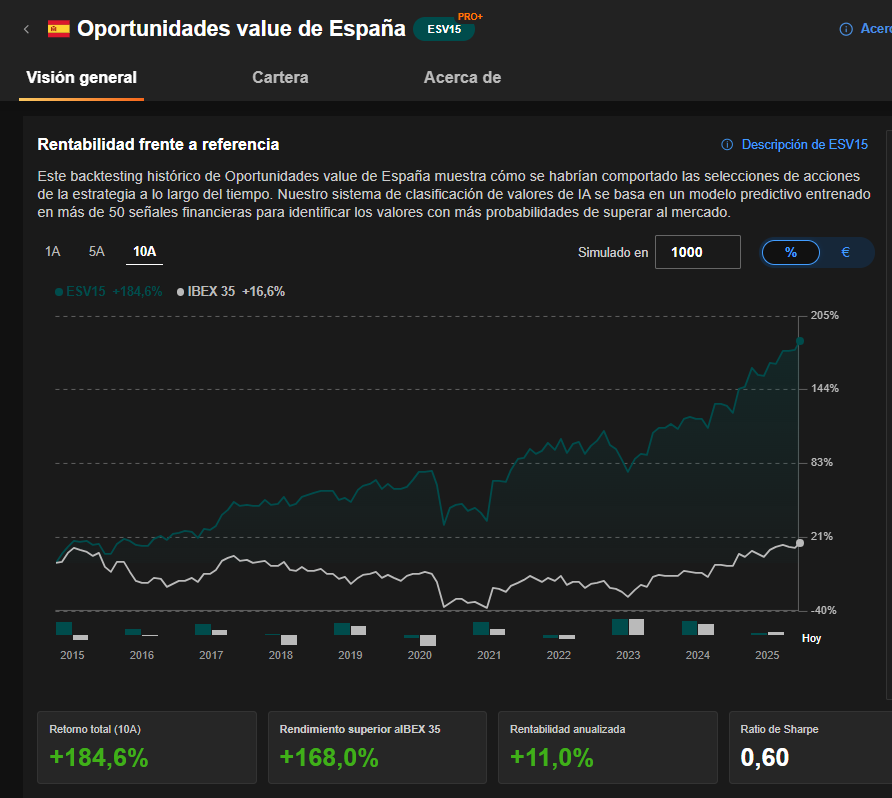Click the 144% axis label
This screenshot has height=798, width=892.
(x=824, y=388)
